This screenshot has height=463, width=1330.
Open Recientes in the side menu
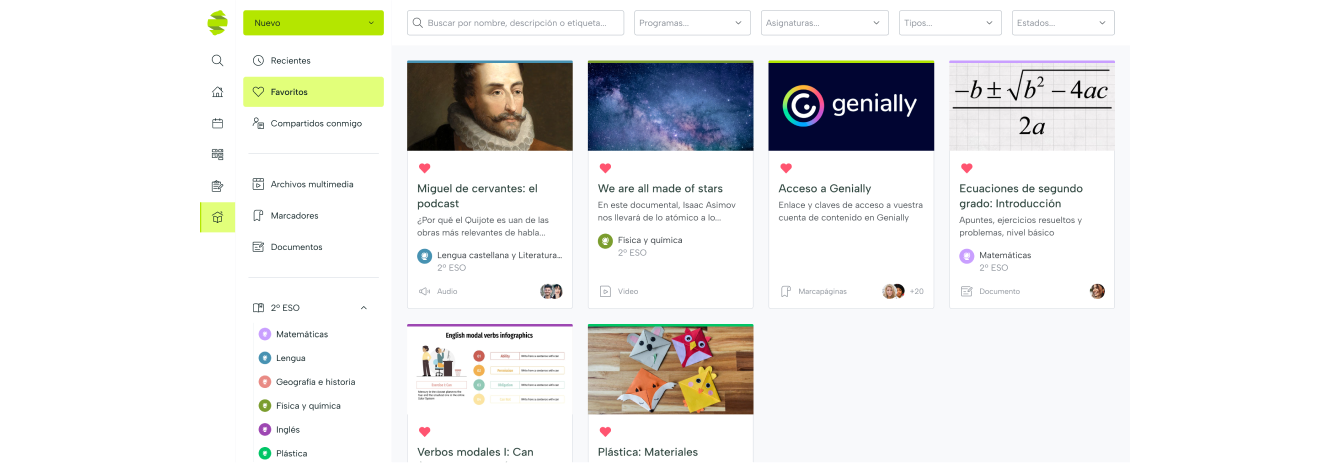click(313, 61)
